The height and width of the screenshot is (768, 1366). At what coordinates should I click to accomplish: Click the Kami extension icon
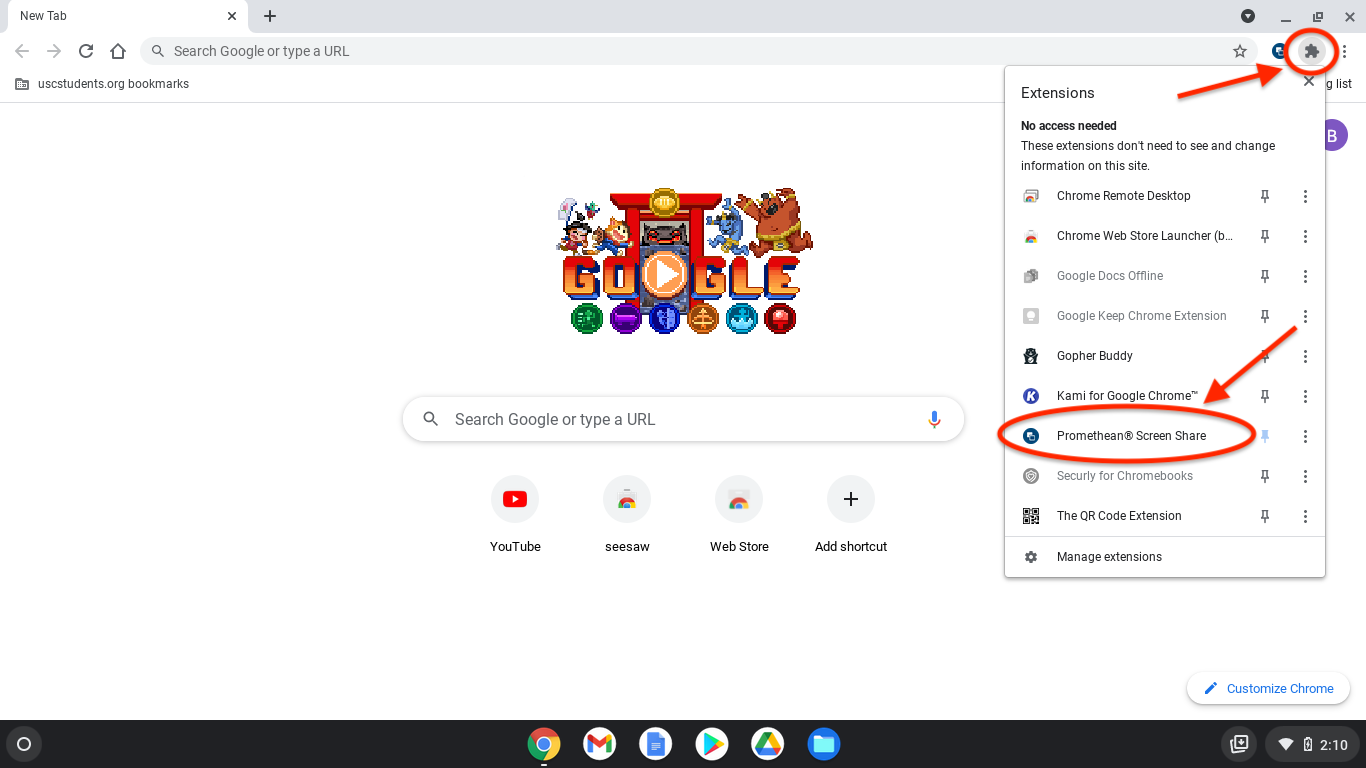tap(1031, 396)
